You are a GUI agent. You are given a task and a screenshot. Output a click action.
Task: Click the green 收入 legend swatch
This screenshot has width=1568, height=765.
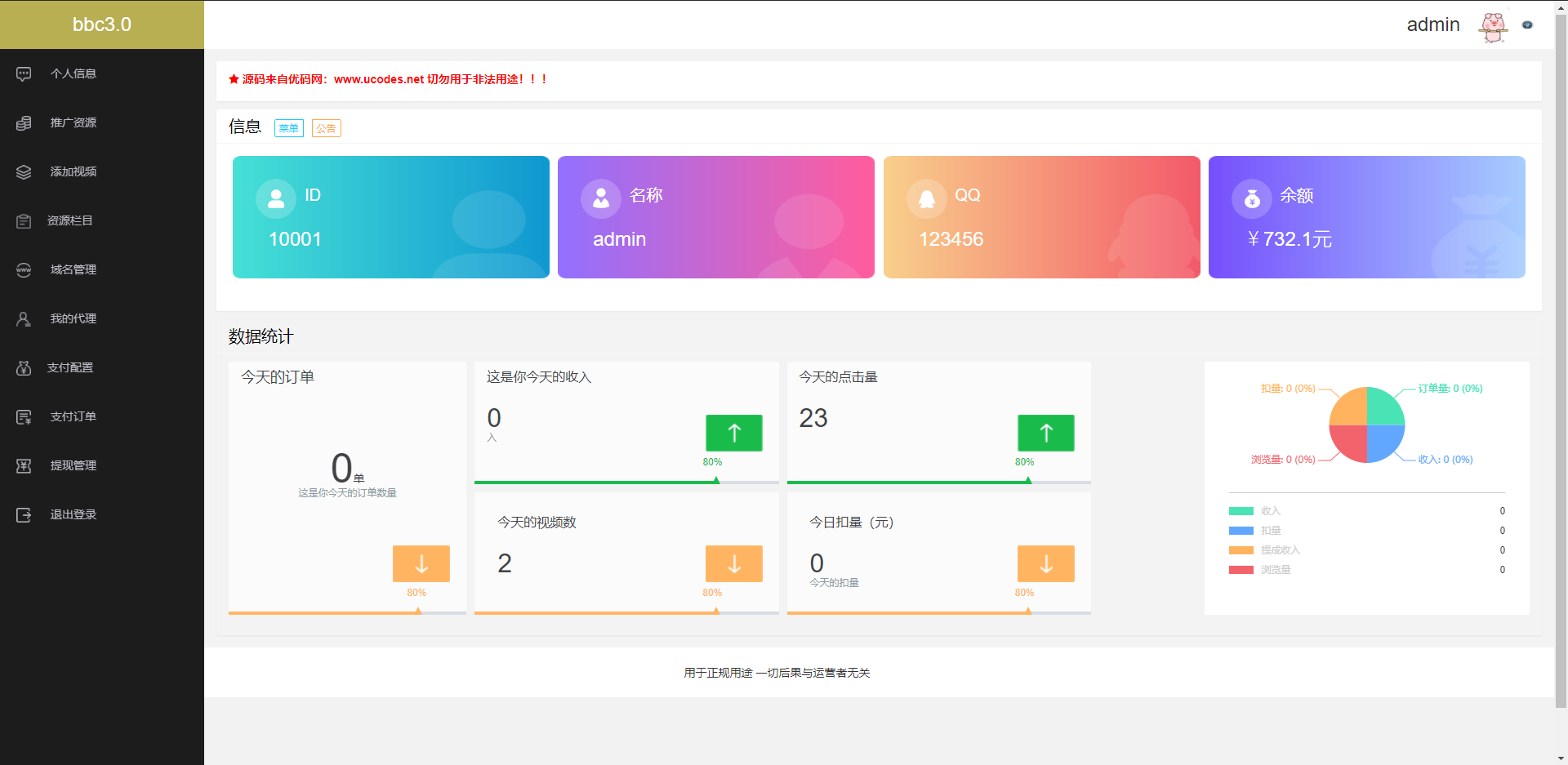click(1240, 510)
